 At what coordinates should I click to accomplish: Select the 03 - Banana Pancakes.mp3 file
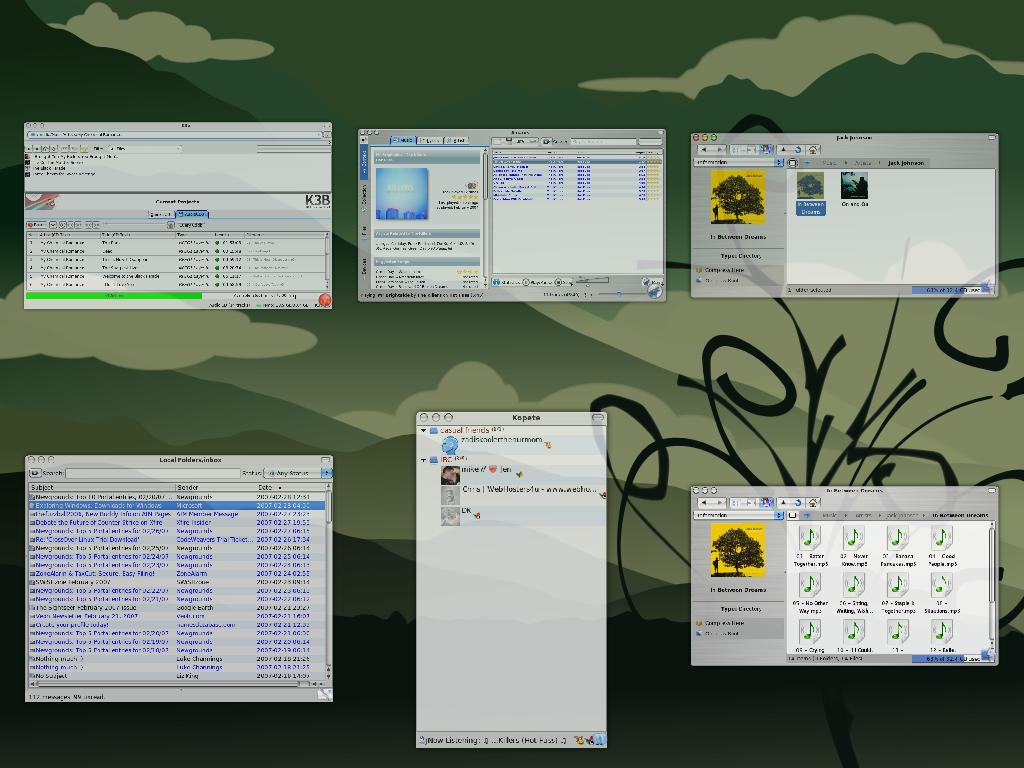(x=897, y=546)
